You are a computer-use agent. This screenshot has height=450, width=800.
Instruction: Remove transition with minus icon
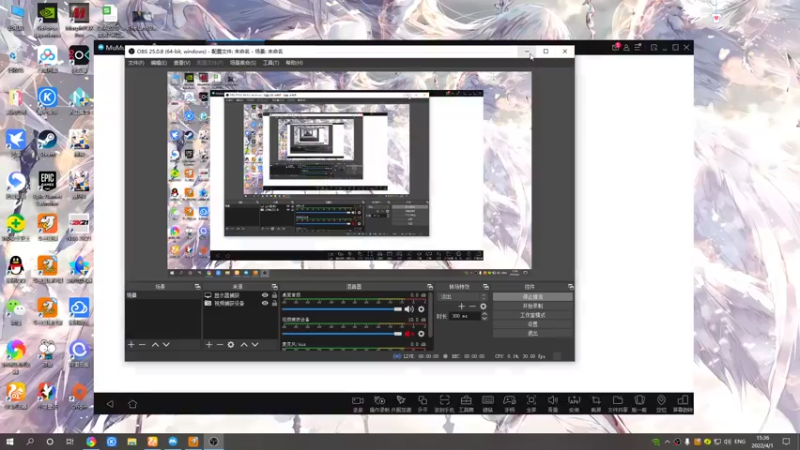click(472, 307)
